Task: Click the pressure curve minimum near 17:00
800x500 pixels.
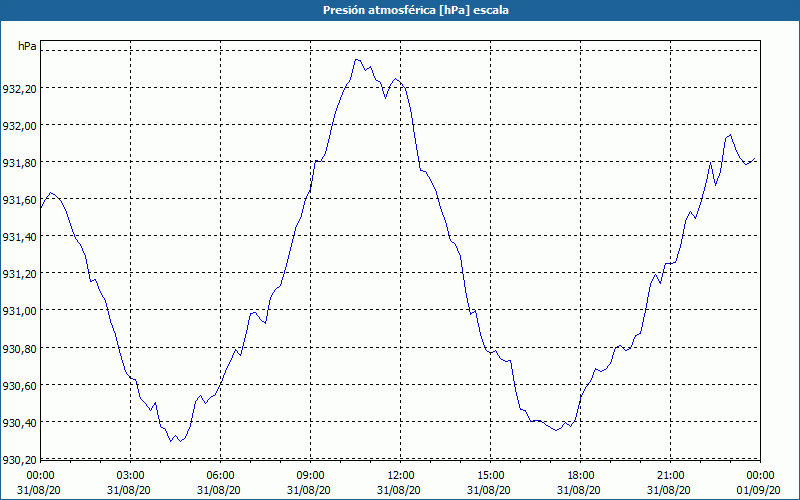Action: click(x=556, y=431)
